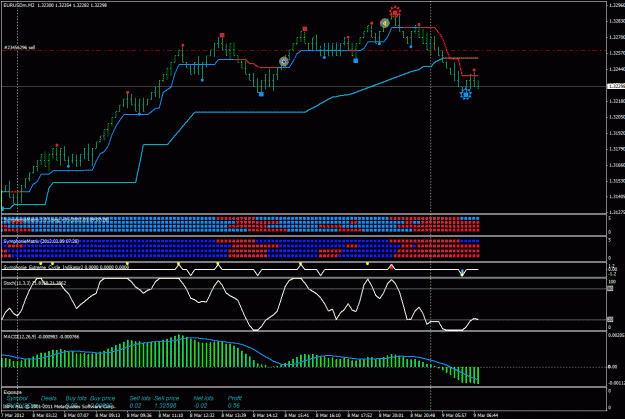Click the 7 Mar 2012 time axis label
Viewport: 625px width, 419px height.
point(13,415)
